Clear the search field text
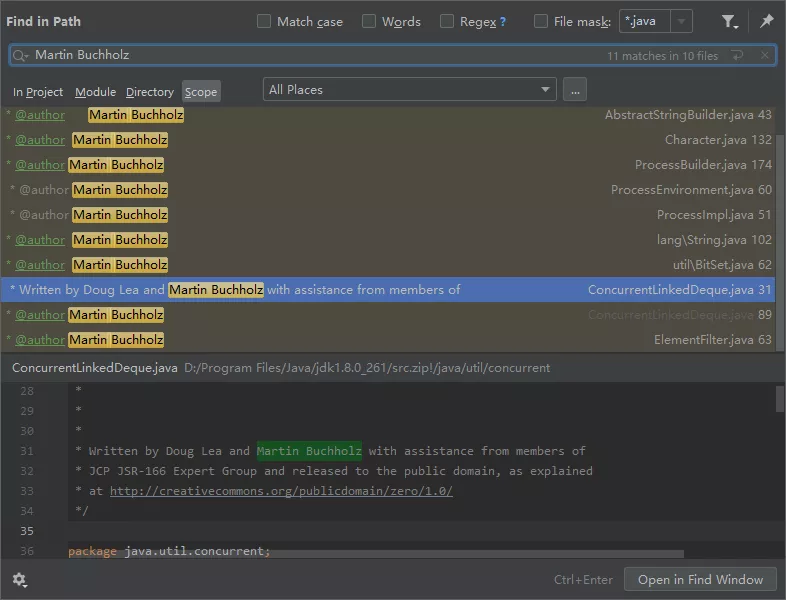Image resolution: width=786 pixels, height=600 pixels. (x=764, y=55)
